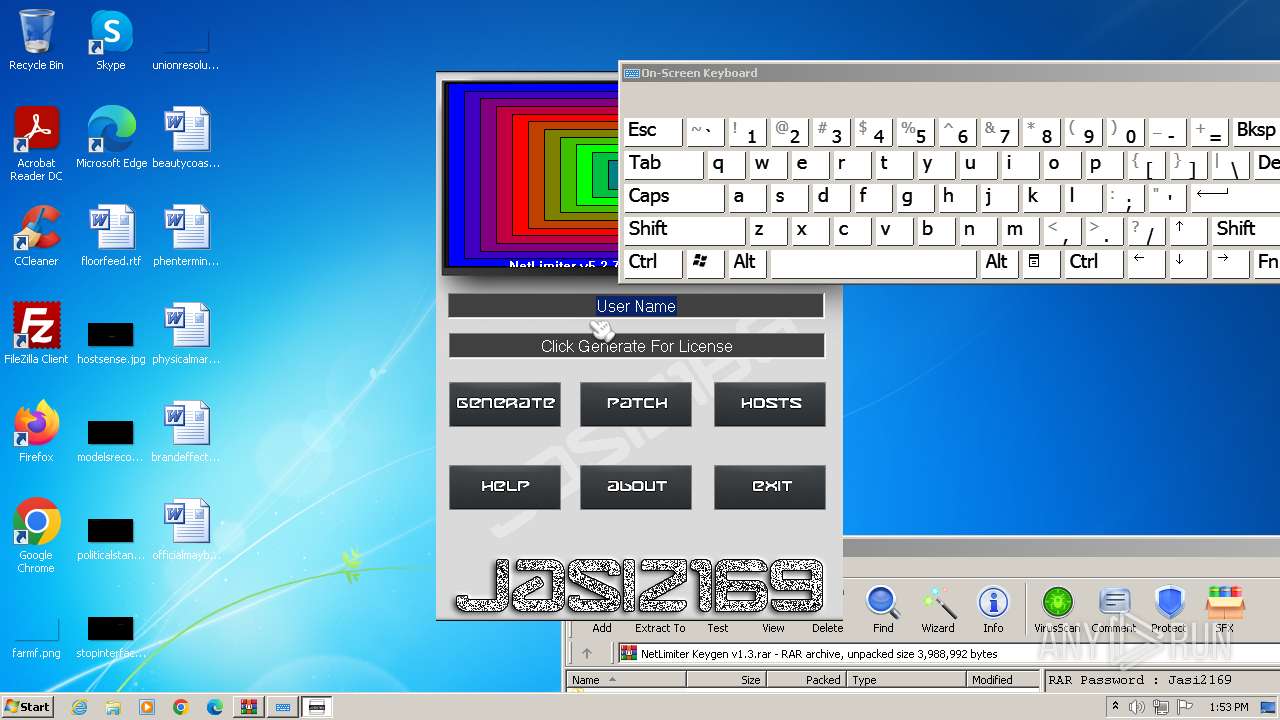Image resolution: width=1280 pixels, height=720 pixels.
Task: Open WinRAR Comment tool
Action: 1113,610
